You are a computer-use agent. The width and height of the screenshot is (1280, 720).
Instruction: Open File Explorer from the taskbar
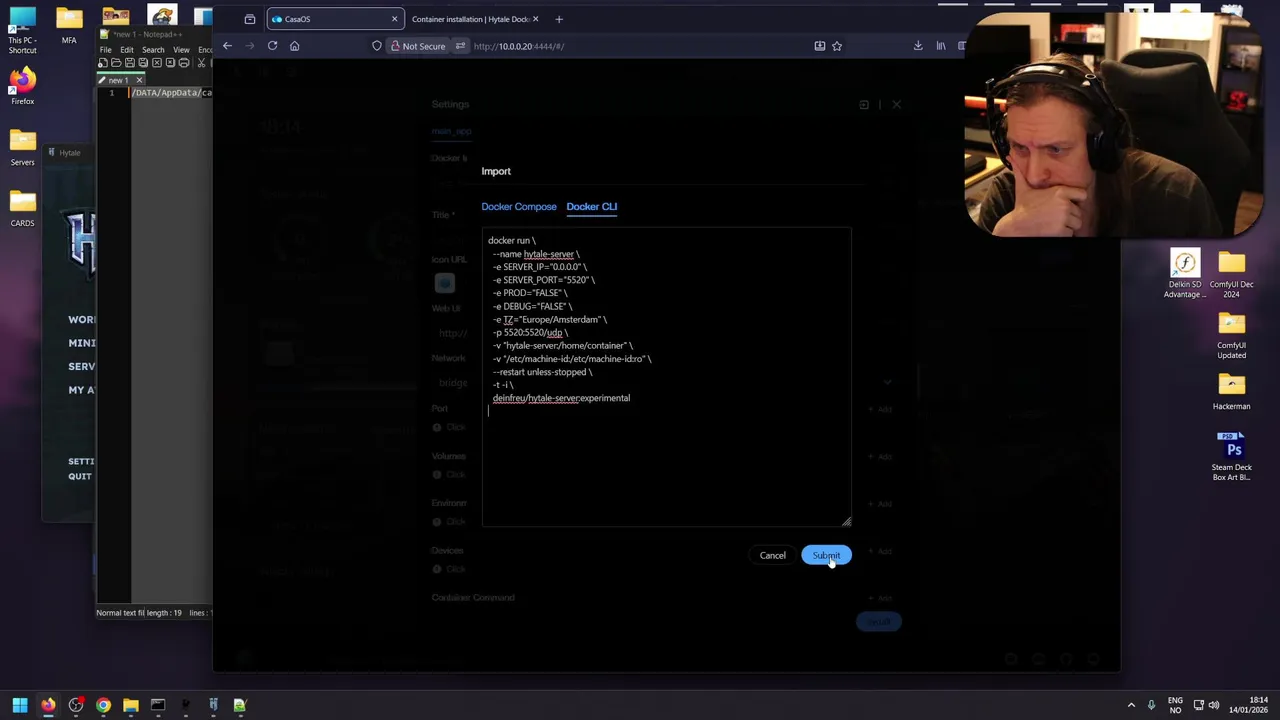click(130, 705)
